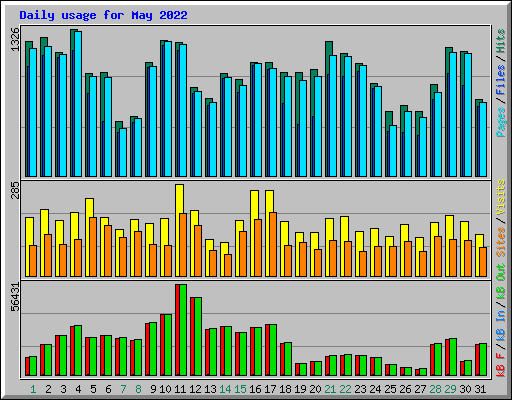Click the 'Hits' legend label
This screenshot has height=400, width=512.
coord(501,41)
